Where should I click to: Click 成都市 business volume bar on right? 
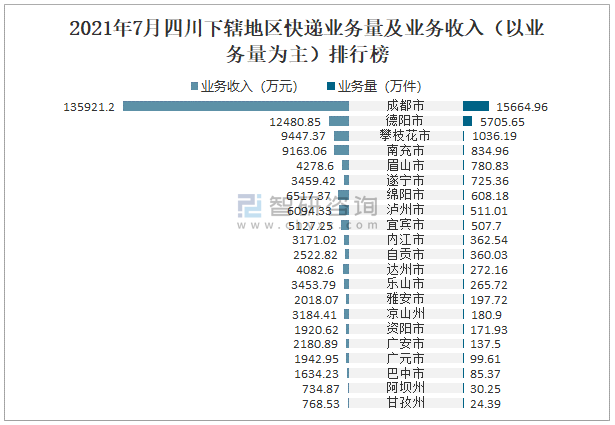[x=476, y=106]
